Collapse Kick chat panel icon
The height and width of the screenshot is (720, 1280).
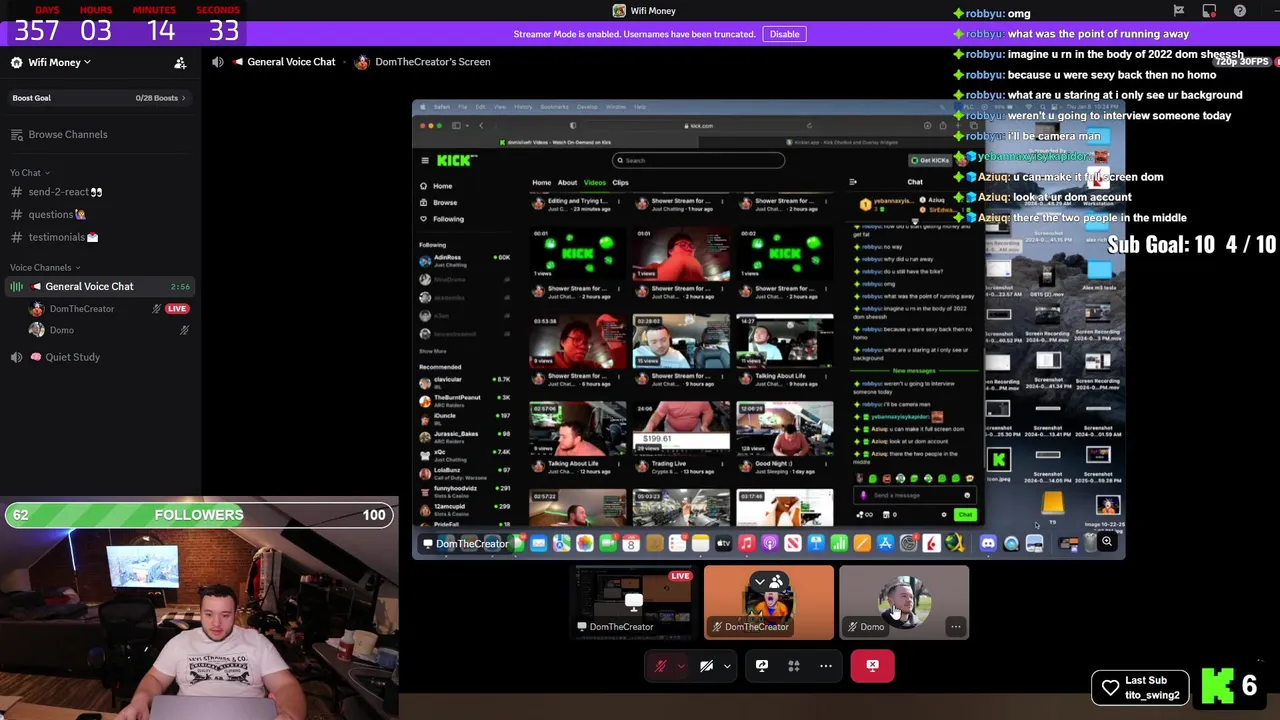pyautogui.click(x=853, y=182)
